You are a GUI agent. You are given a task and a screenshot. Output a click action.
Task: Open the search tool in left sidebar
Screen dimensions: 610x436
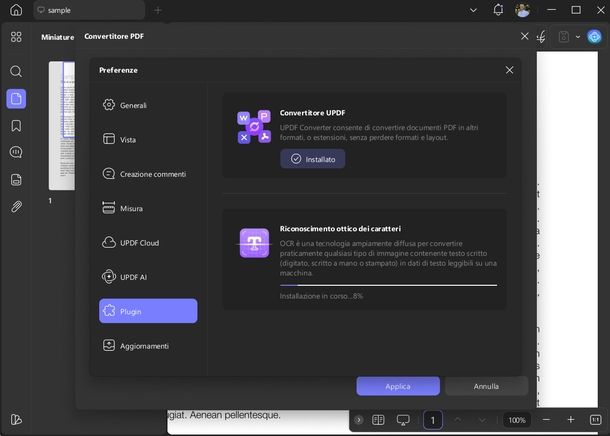tap(16, 71)
